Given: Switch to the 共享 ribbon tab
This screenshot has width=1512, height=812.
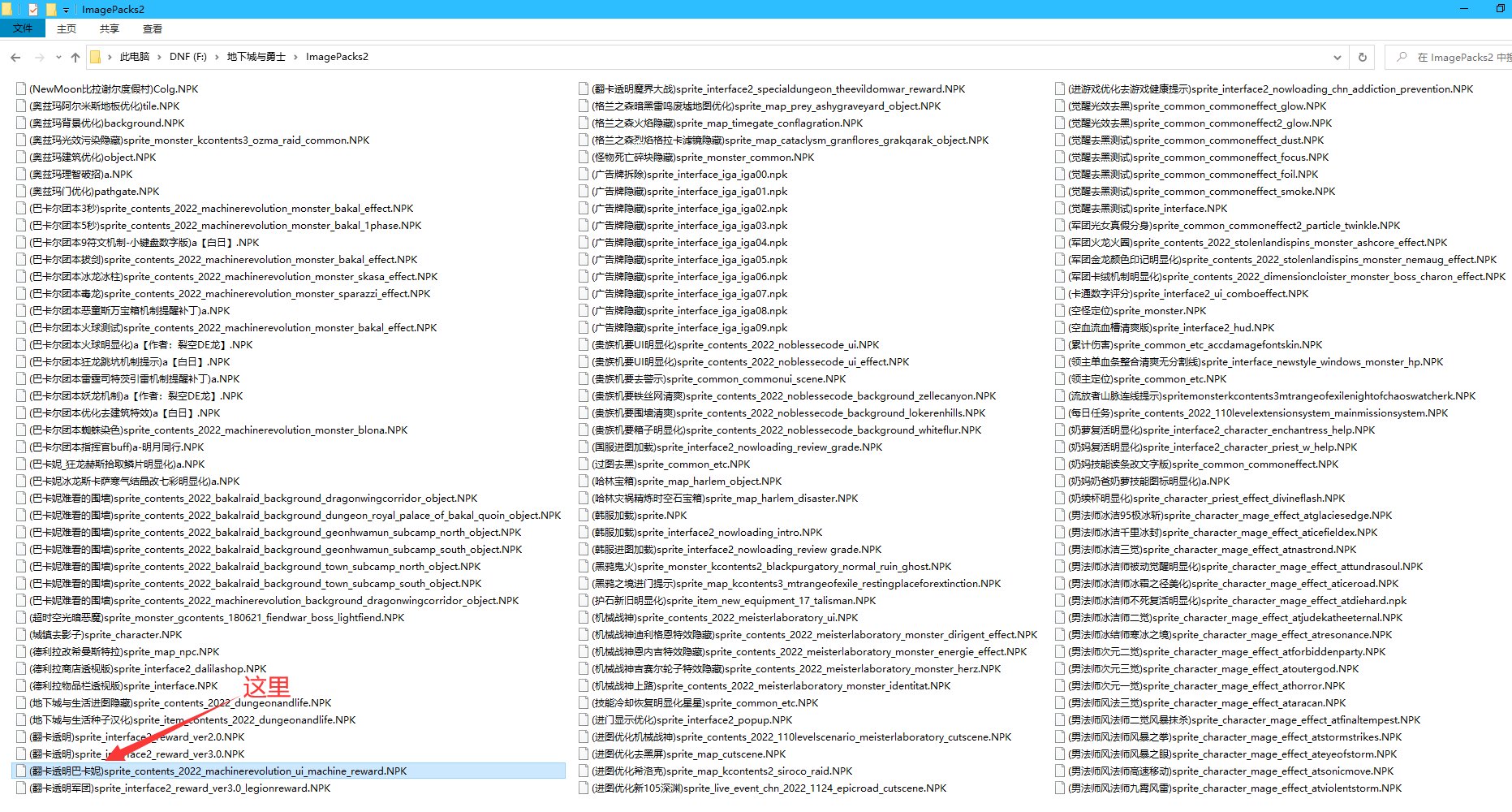Looking at the screenshot, I should [110, 28].
